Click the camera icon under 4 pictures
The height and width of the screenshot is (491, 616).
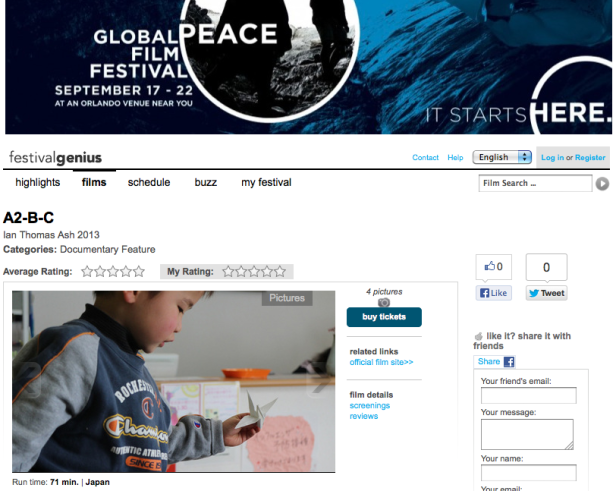tap(384, 302)
